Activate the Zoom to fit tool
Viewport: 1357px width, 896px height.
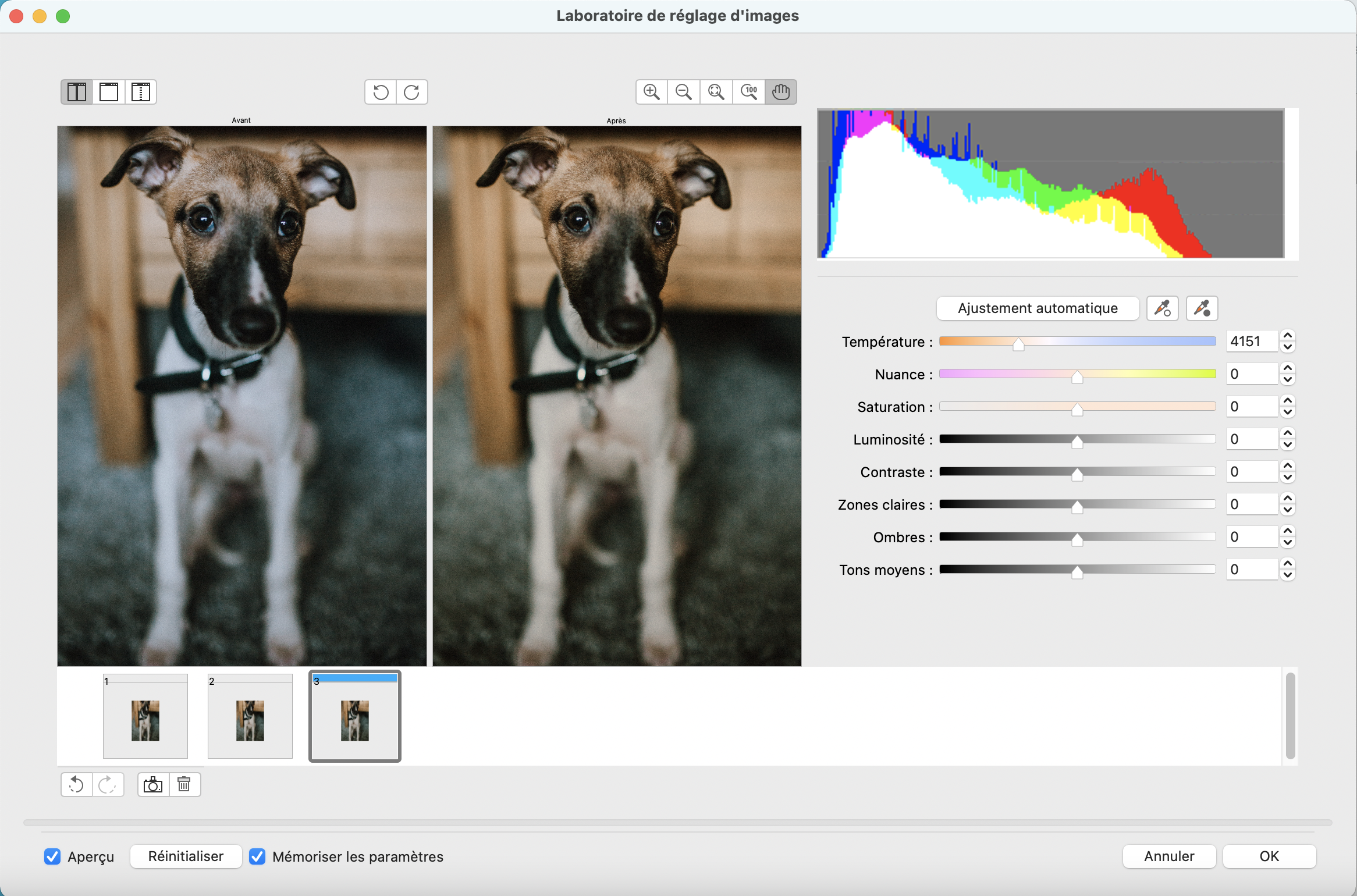716,92
